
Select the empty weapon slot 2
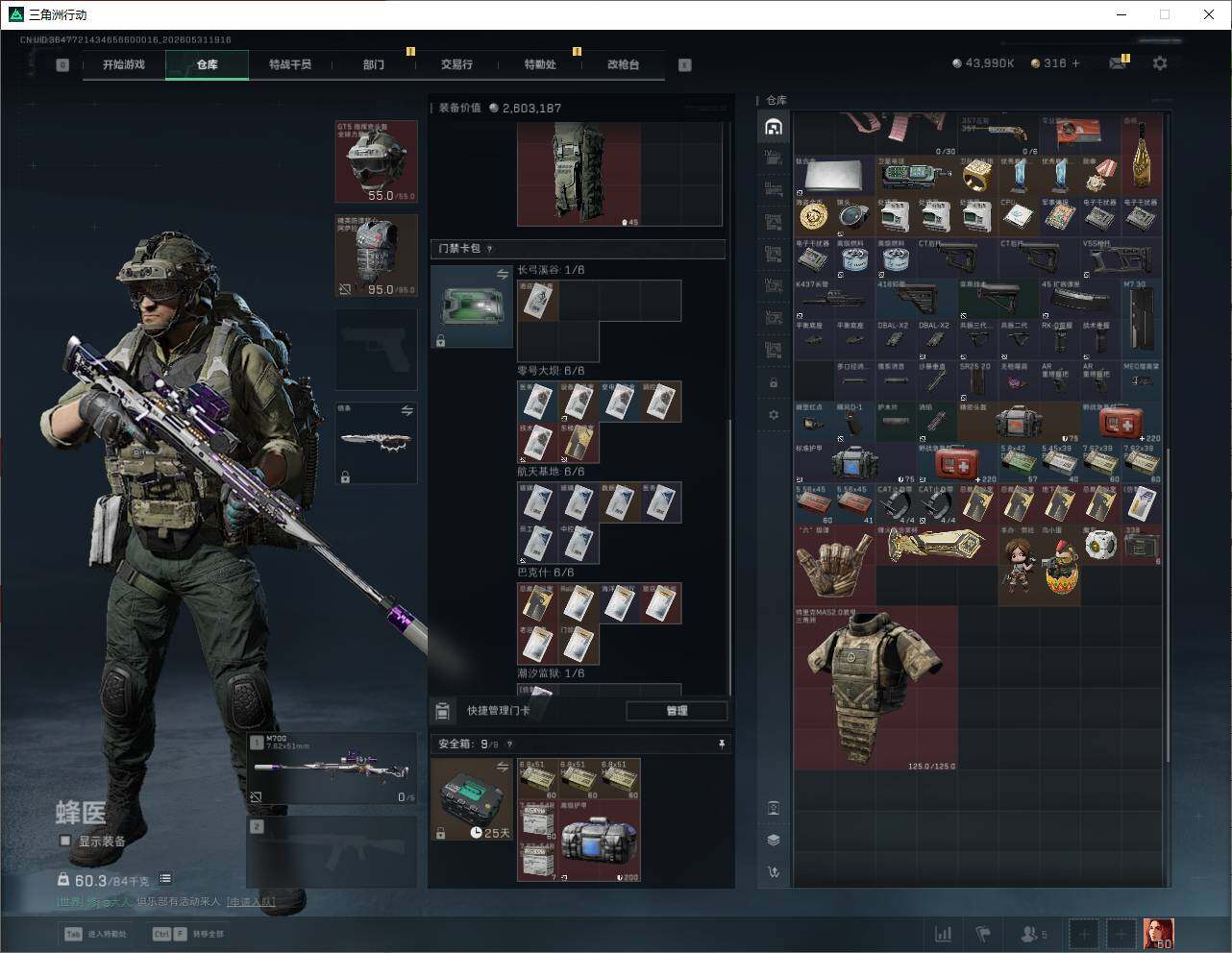(x=333, y=852)
